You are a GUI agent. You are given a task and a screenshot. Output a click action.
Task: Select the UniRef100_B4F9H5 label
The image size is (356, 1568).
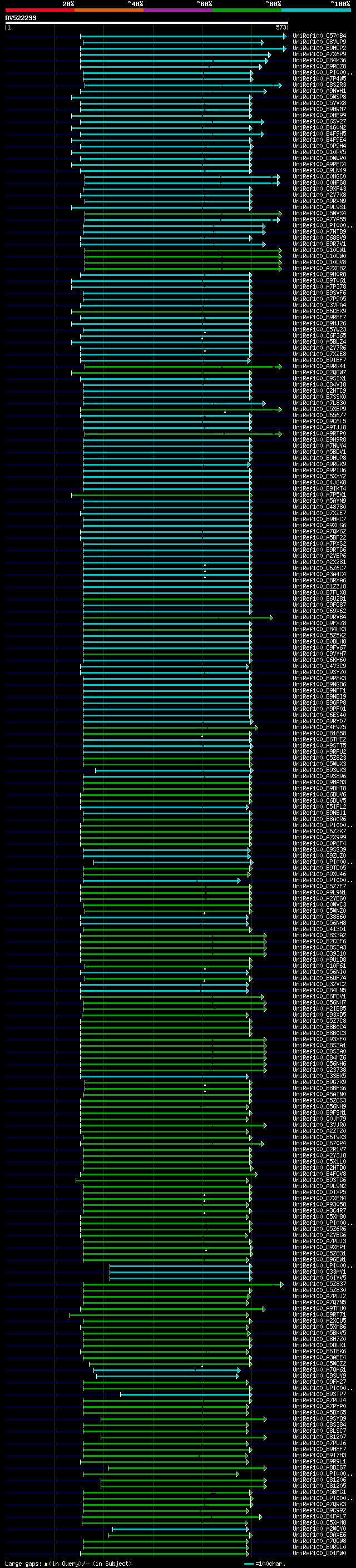pyautogui.click(x=319, y=134)
